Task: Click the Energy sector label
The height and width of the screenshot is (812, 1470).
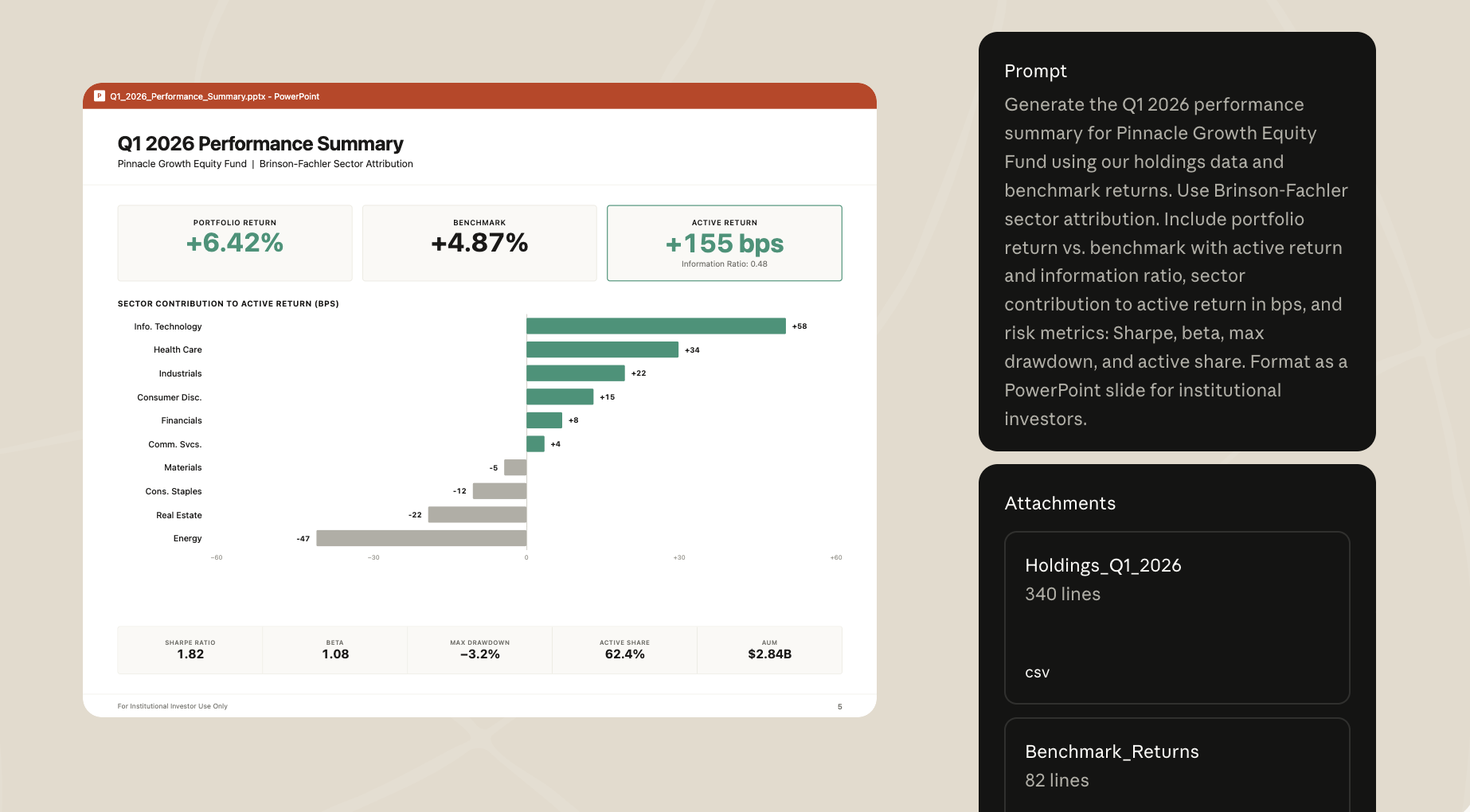Action: point(188,539)
